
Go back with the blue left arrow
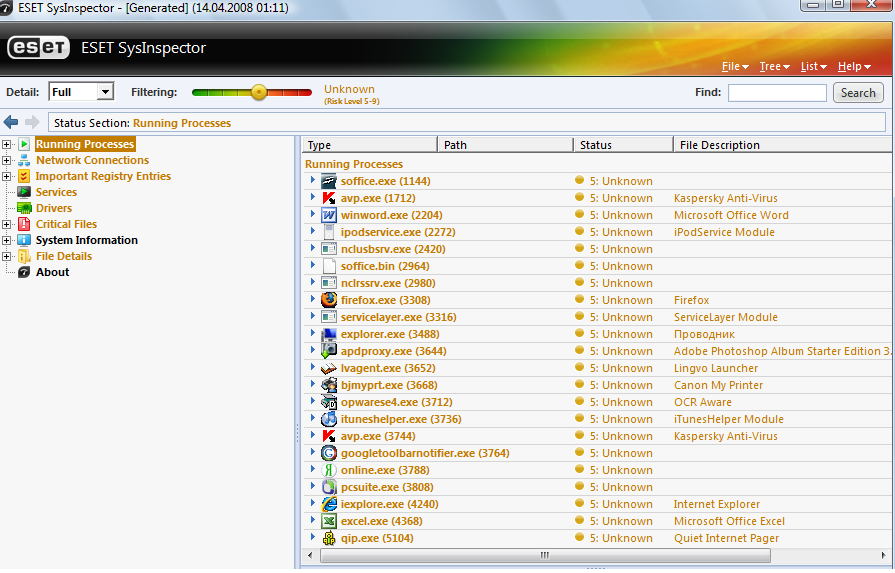11,122
